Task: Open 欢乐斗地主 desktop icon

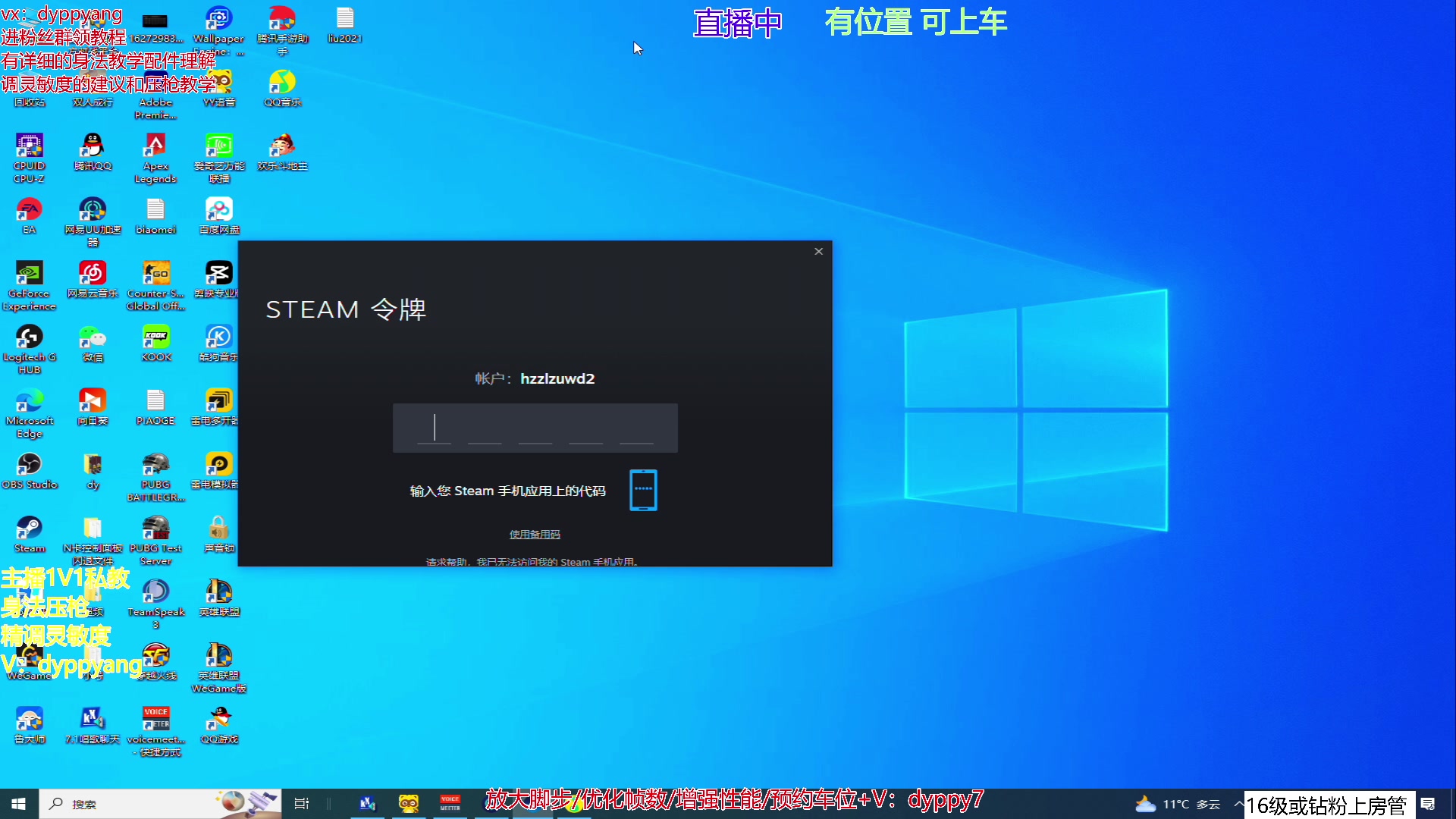Action: pos(282,152)
